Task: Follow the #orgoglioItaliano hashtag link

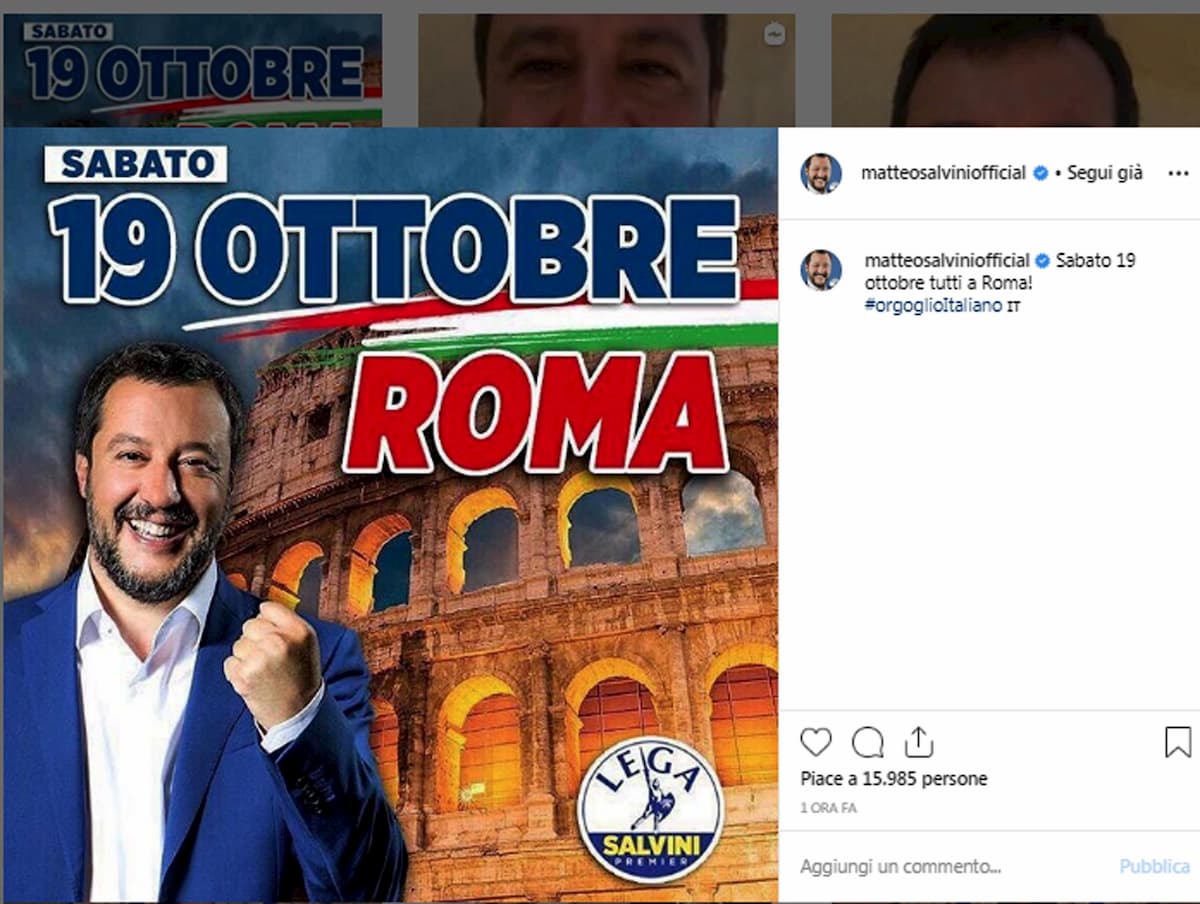Action: 932,306
